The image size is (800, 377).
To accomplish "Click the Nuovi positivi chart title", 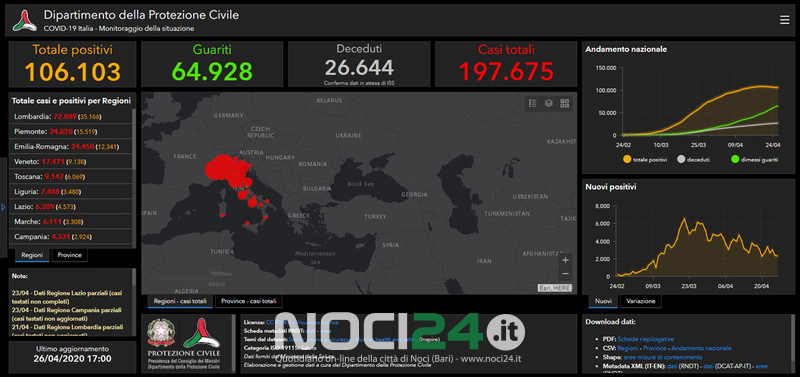I will click(611, 187).
